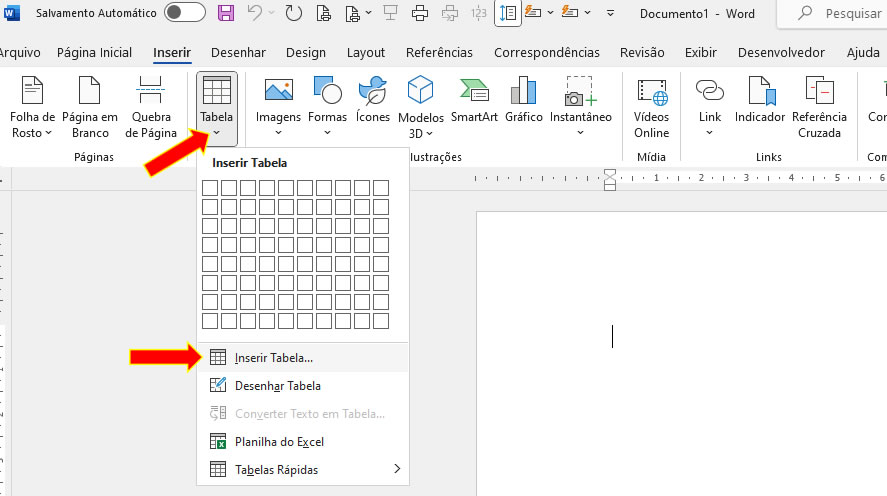This screenshot has height=496, width=887.
Task: Click the Word application logo icon
Action: coord(11,12)
